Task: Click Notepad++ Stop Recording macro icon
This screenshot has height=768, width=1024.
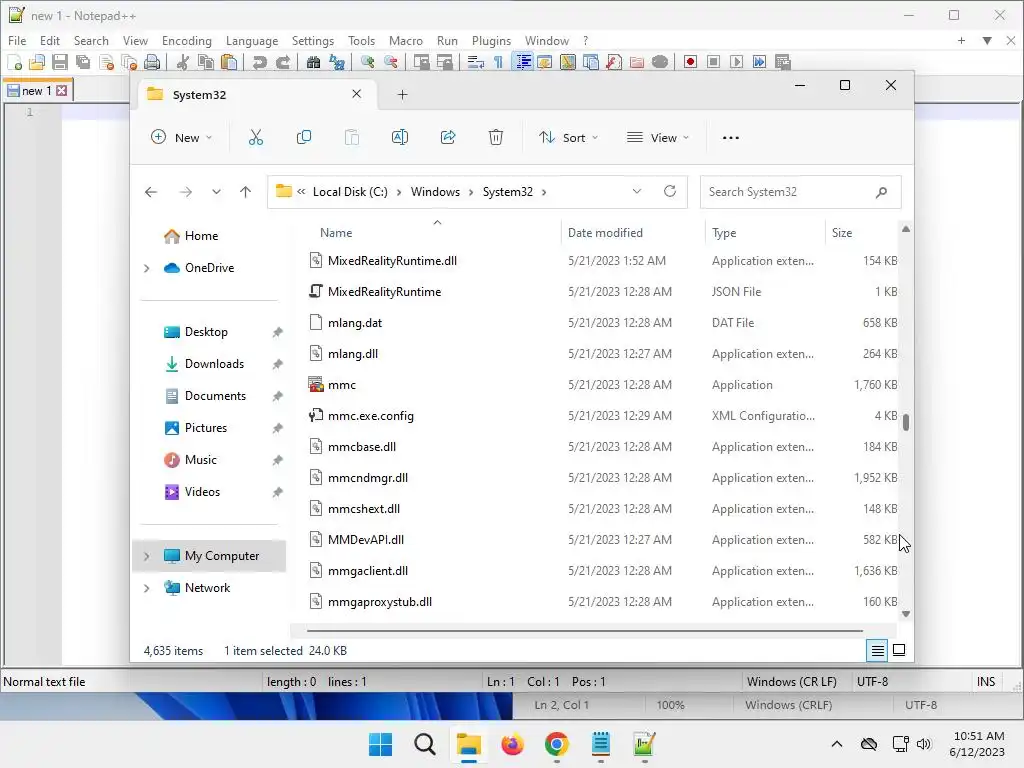Action: click(713, 62)
